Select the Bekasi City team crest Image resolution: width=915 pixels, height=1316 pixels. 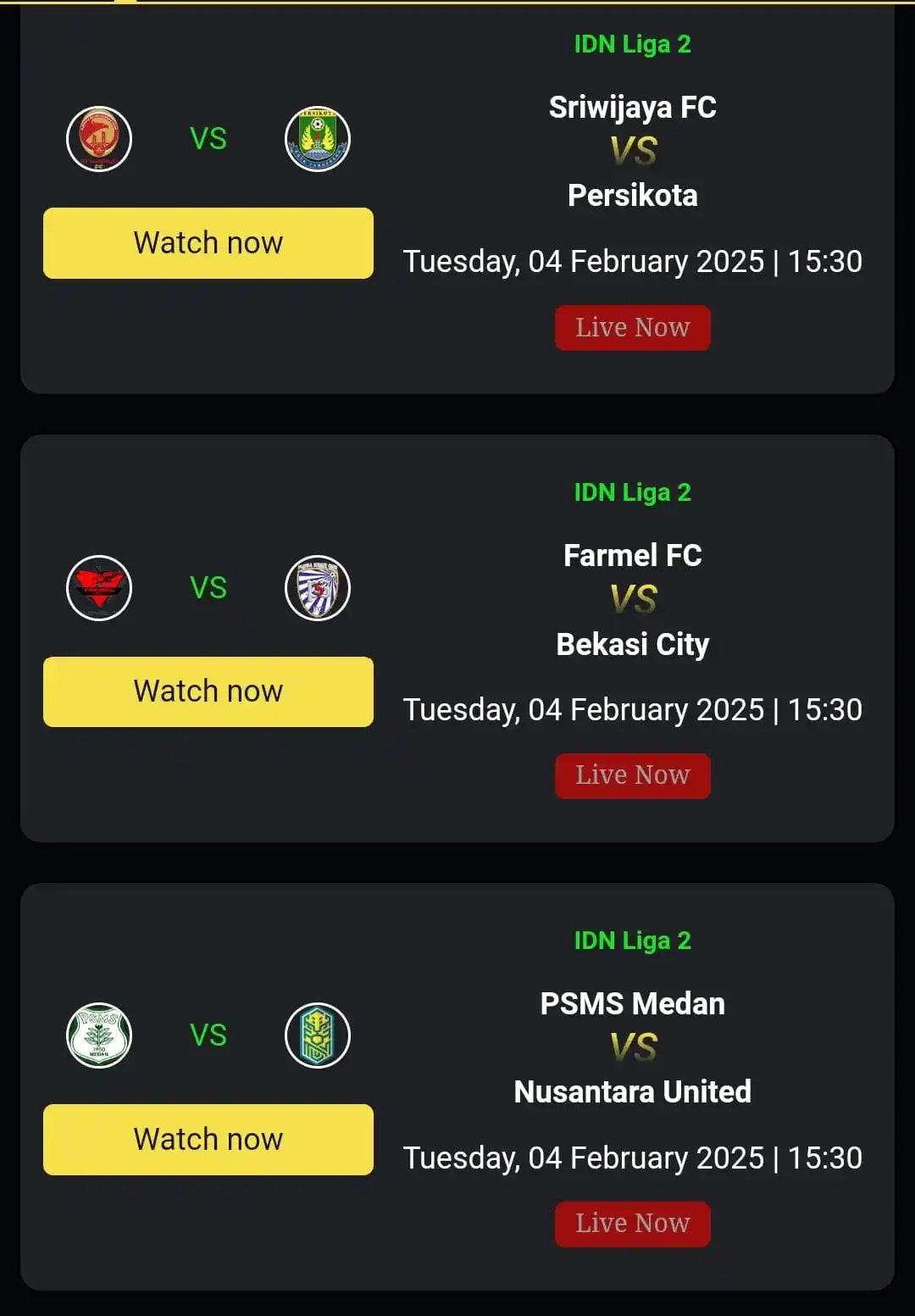(x=318, y=588)
